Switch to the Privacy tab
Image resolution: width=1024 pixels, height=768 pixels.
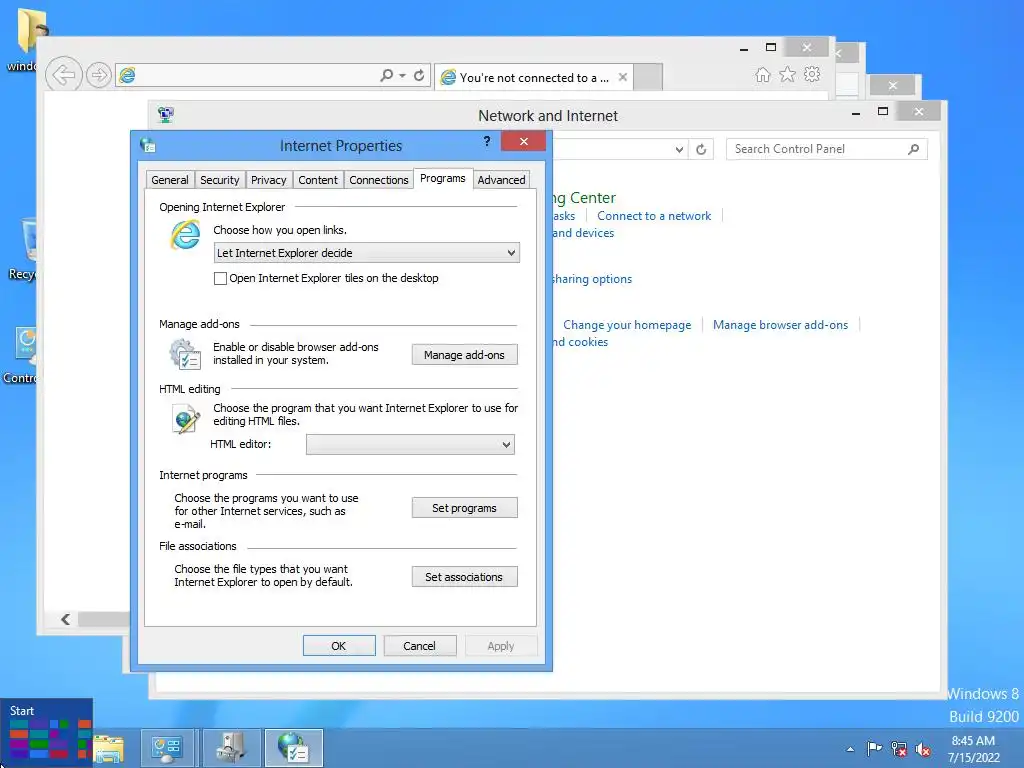pyautogui.click(x=268, y=180)
